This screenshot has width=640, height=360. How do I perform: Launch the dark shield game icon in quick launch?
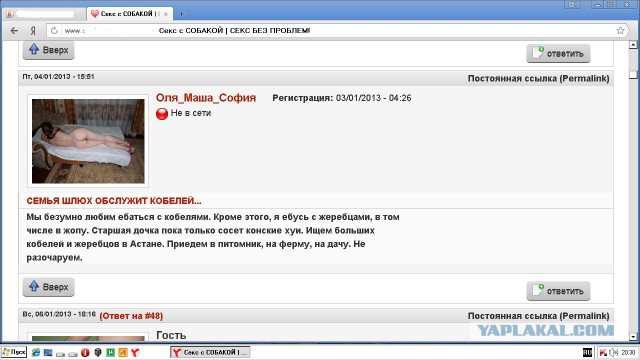tap(98, 353)
